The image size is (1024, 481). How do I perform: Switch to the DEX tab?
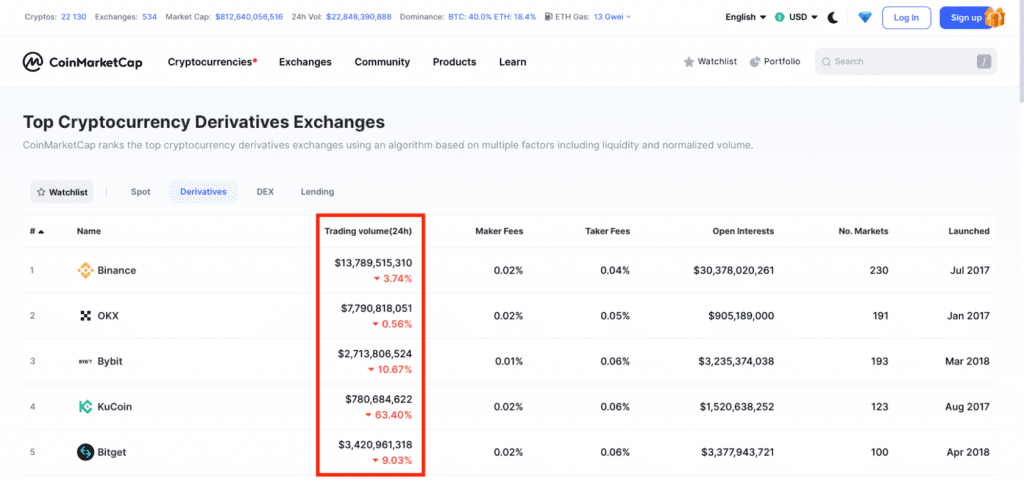tap(265, 192)
